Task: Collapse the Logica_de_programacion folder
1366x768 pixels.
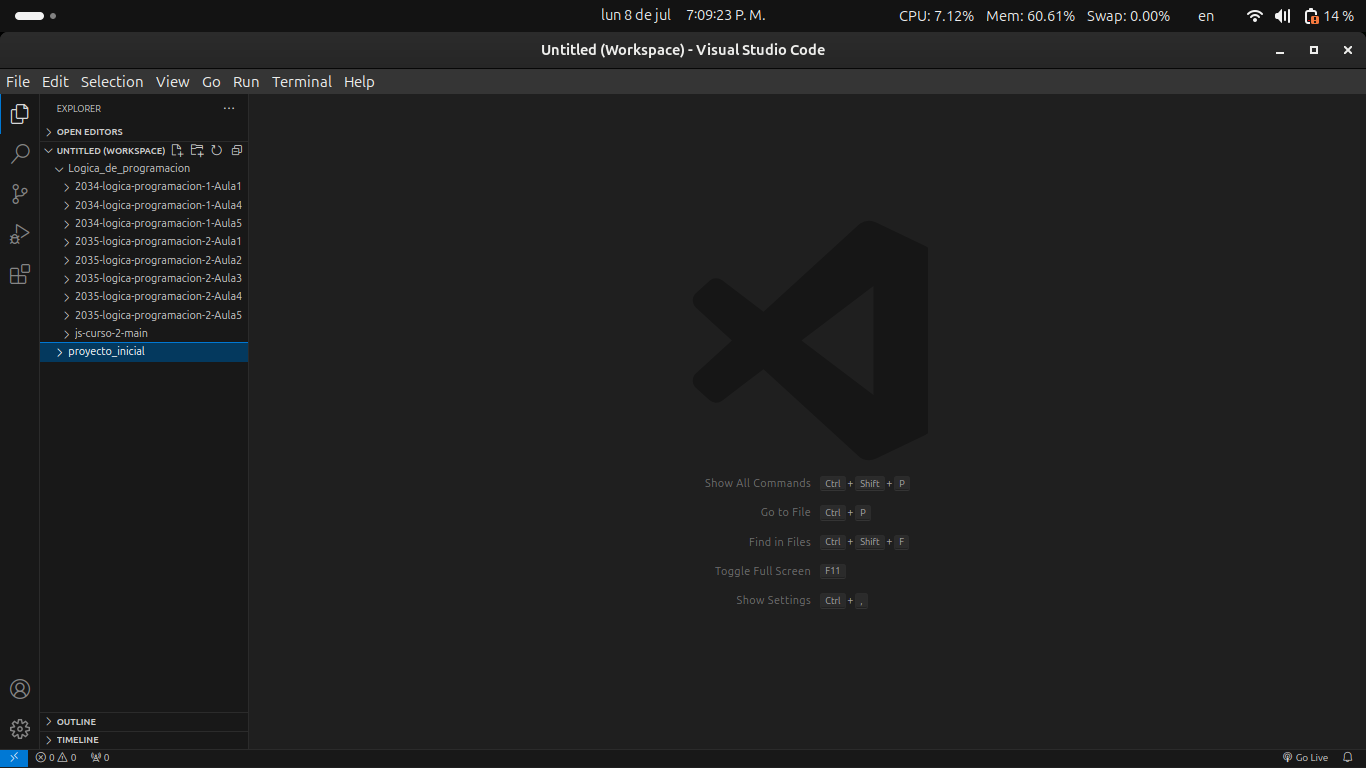Action: click(x=144, y=168)
